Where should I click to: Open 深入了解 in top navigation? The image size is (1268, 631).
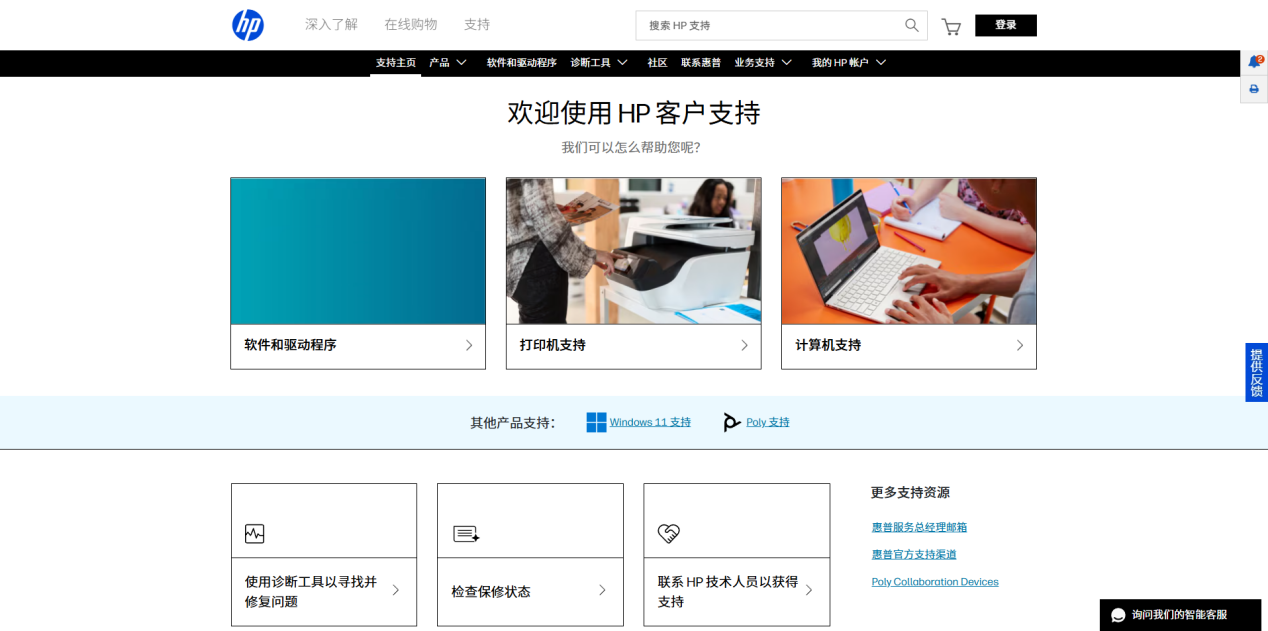[x=331, y=24]
